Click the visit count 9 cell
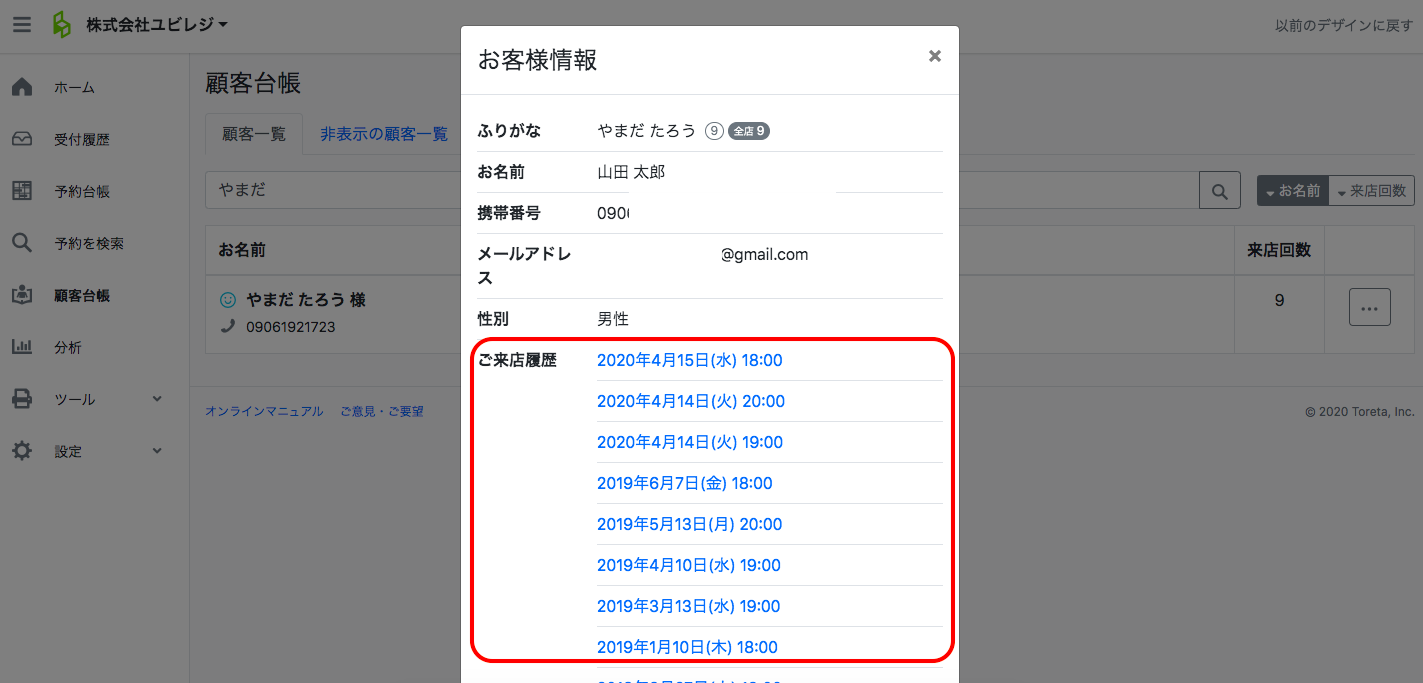Screen dimensions: 1423x683 pyautogui.click(x=1279, y=300)
